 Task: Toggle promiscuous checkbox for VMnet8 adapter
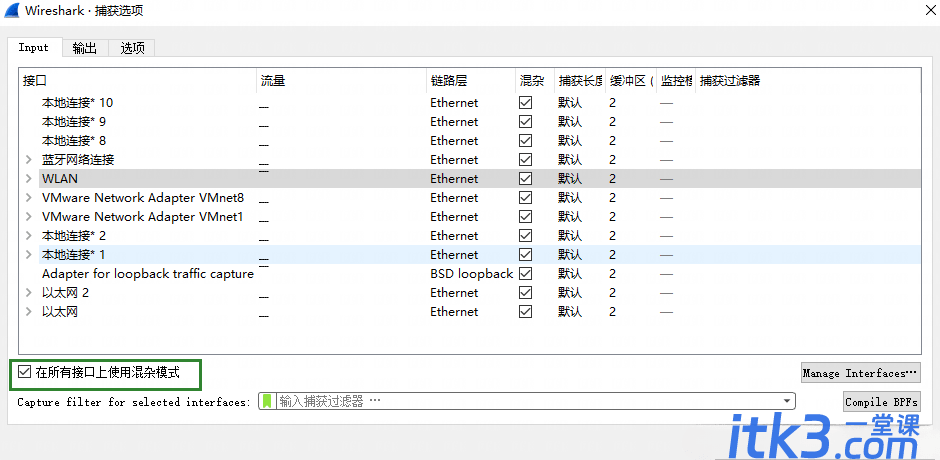pyautogui.click(x=526, y=198)
